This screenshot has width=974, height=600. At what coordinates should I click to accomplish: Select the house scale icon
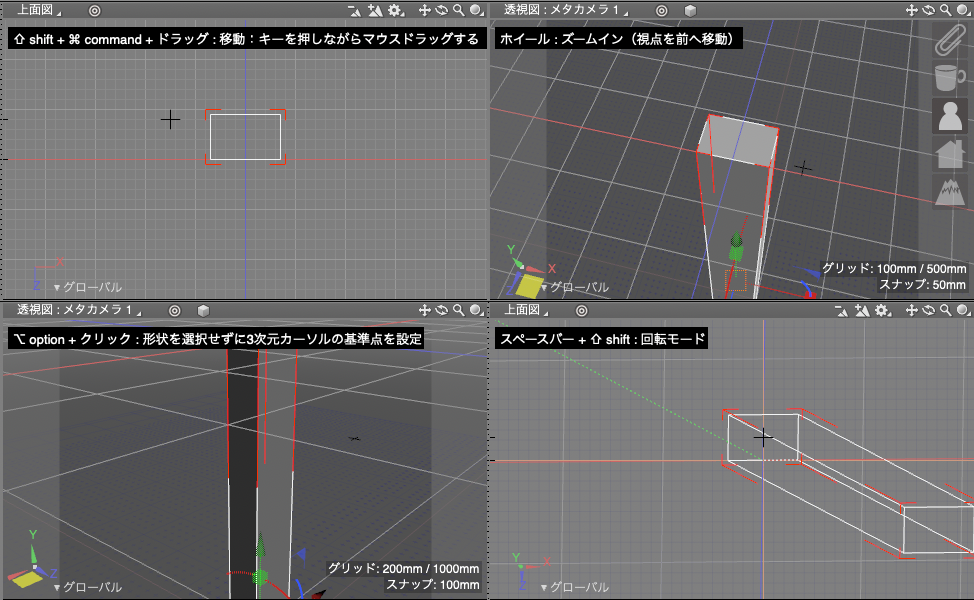[948, 153]
